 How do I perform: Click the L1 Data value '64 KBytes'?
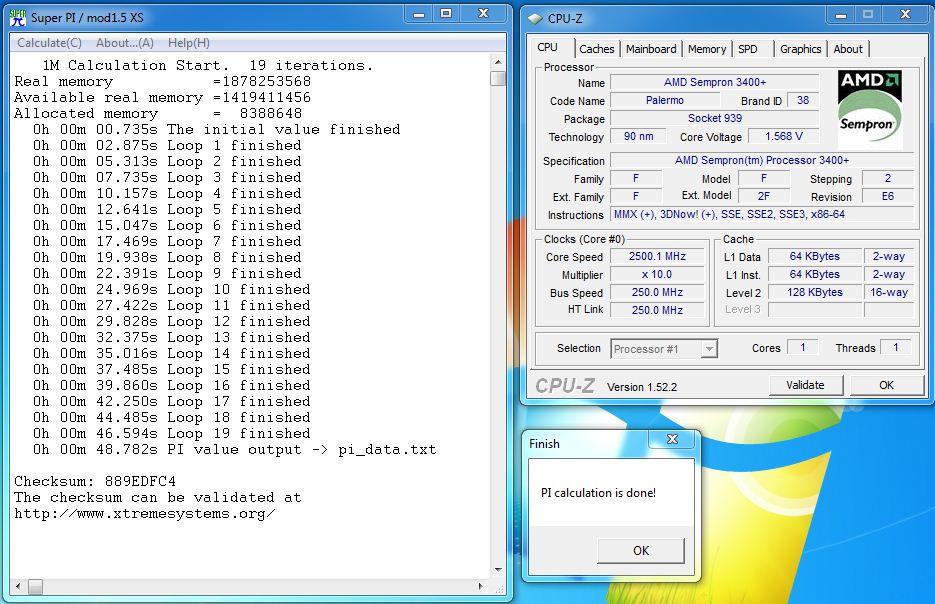815,256
